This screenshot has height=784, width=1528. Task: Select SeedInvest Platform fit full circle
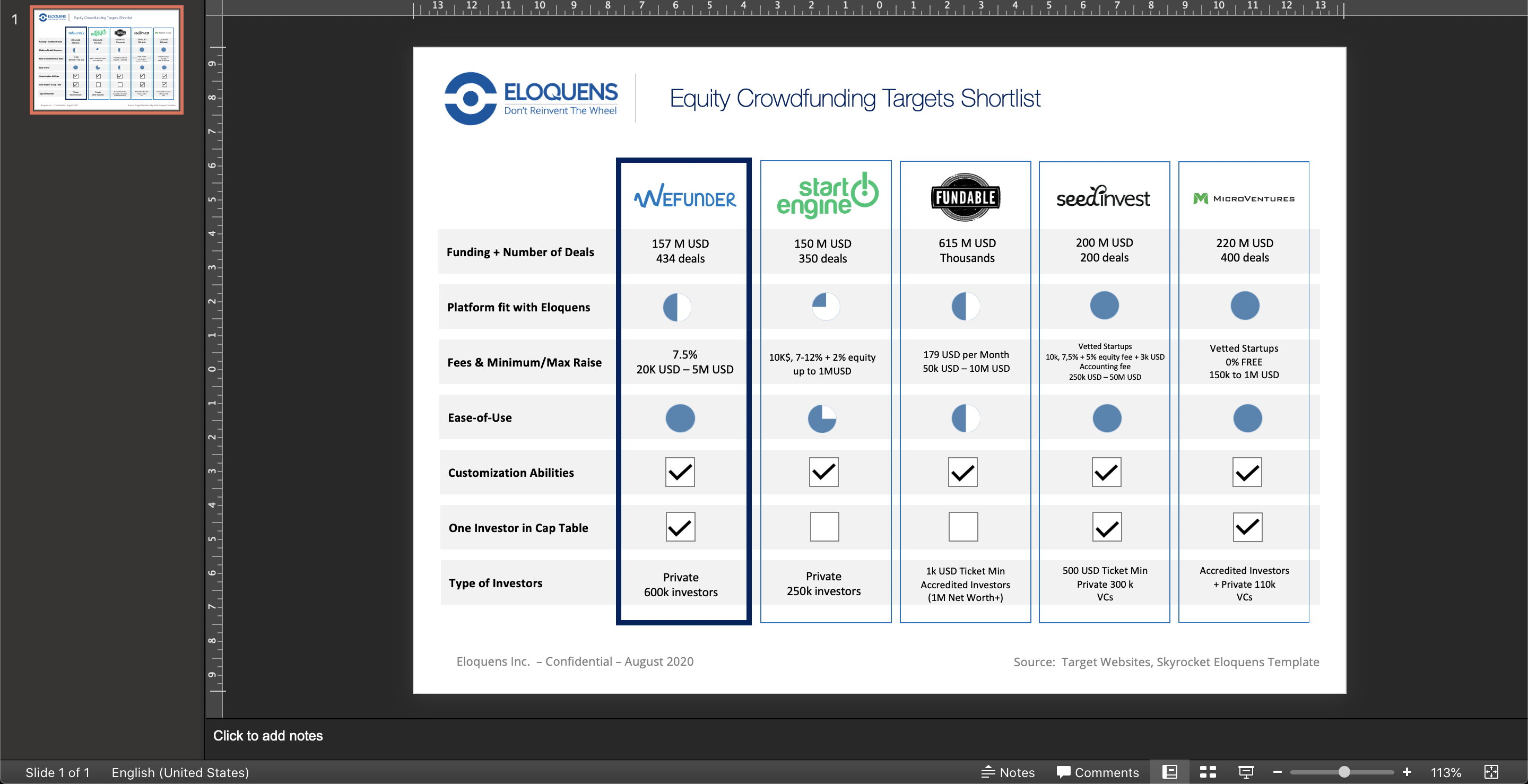tap(1105, 306)
